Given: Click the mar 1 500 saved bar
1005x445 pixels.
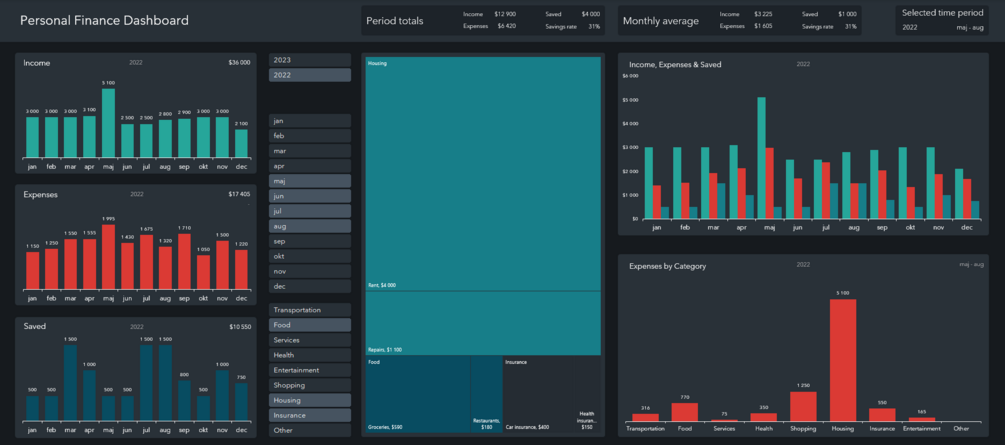Looking at the screenshot, I should [x=71, y=383].
